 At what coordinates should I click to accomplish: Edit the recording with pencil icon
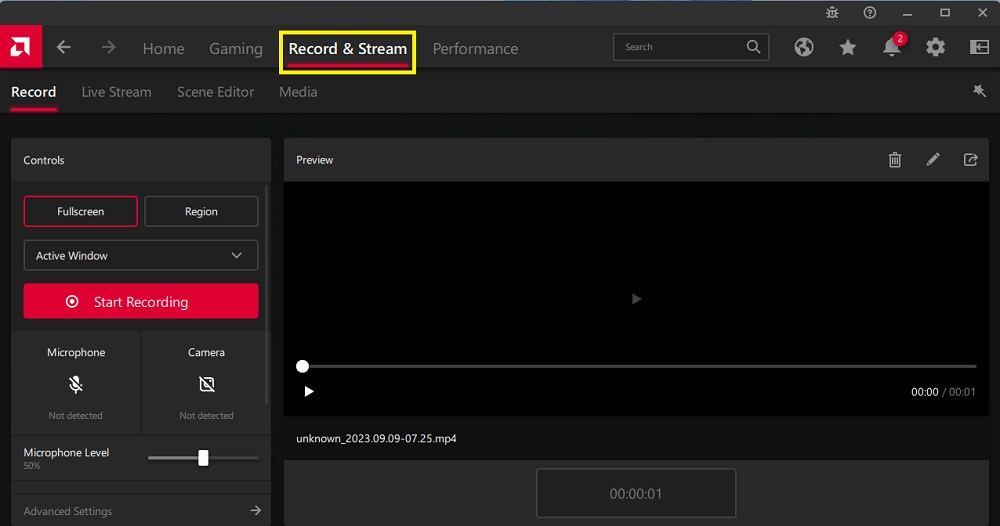click(933, 160)
